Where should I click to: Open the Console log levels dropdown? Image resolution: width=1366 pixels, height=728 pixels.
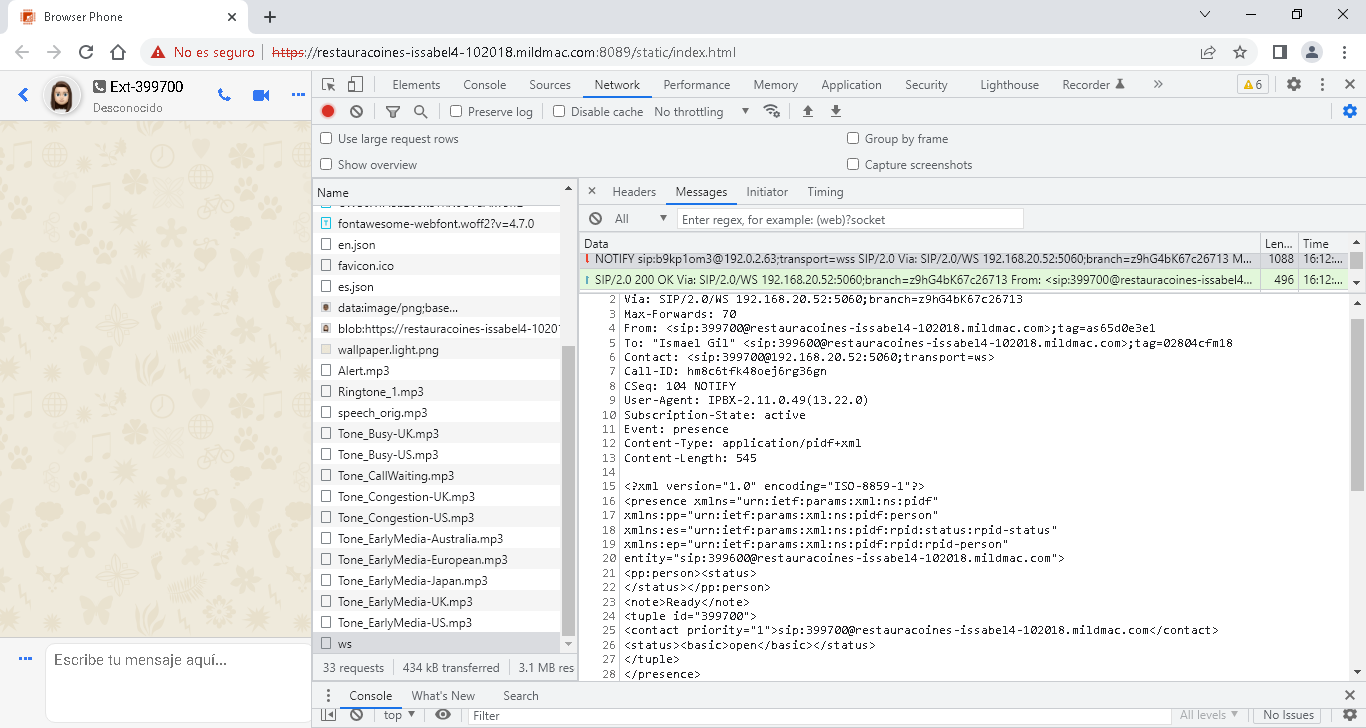point(1209,714)
